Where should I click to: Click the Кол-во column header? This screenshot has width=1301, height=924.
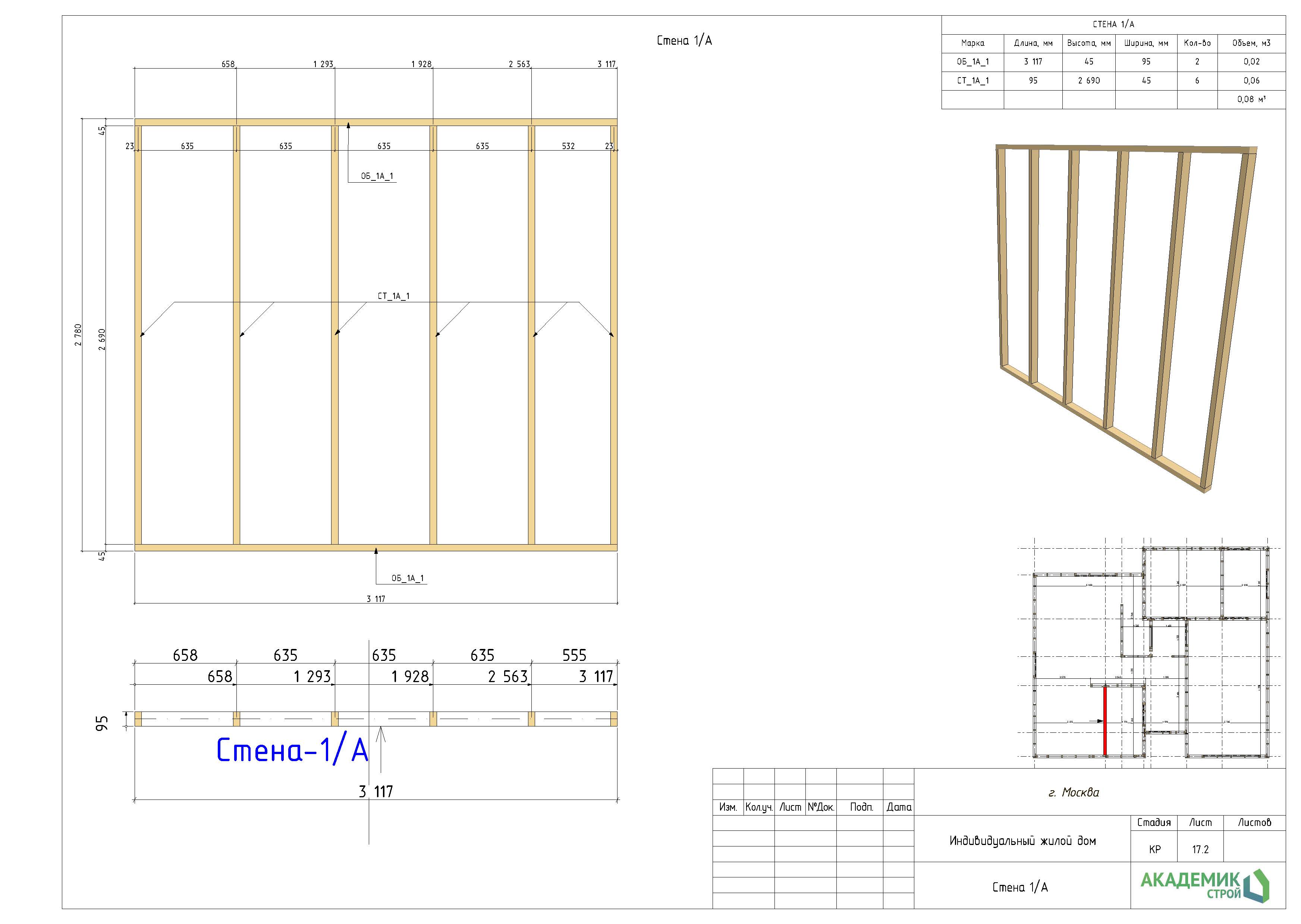point(1197,43)
